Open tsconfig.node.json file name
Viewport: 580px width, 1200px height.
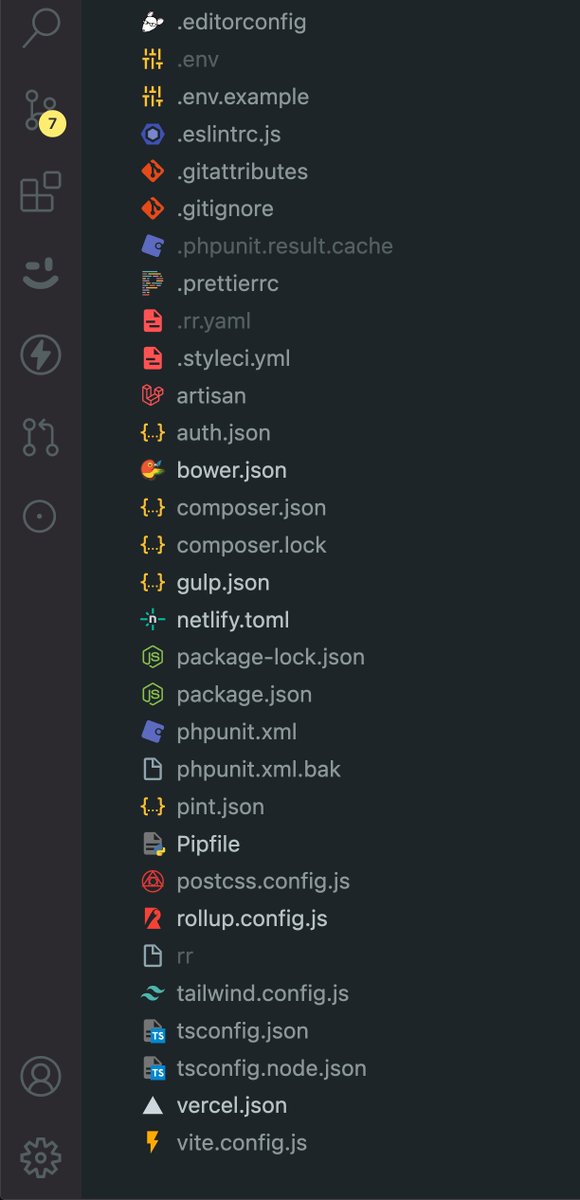click(272, 1068)
